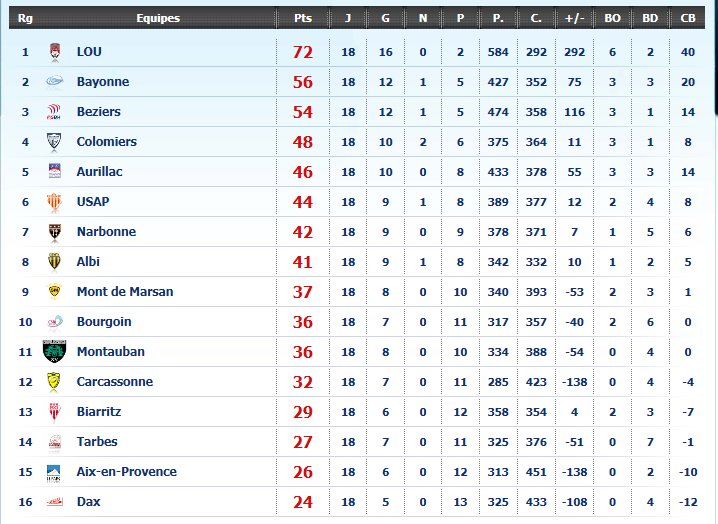This screenshot has width=718, height=524.
Task: Click the Carcassonne yellow shield logo
Action: coord(54,382)
